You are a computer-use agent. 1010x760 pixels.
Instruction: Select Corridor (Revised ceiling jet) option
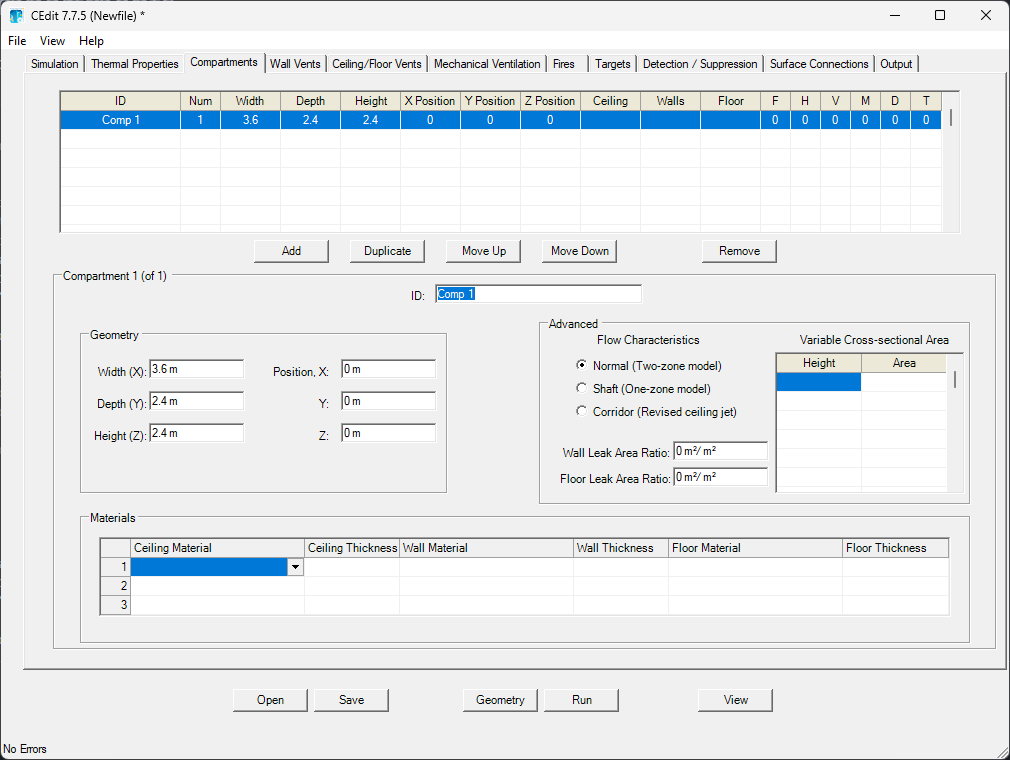tap(582, 411)
